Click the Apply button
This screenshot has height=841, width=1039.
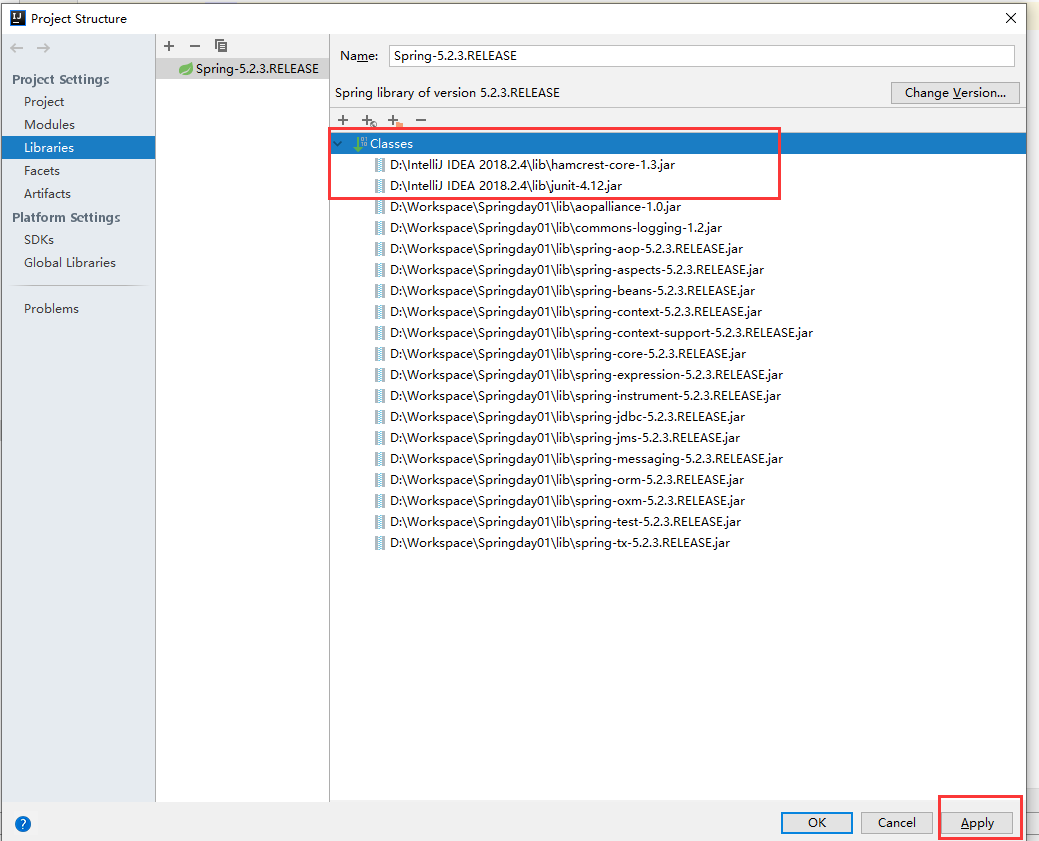pyautogui.click(x=977, y=822)
